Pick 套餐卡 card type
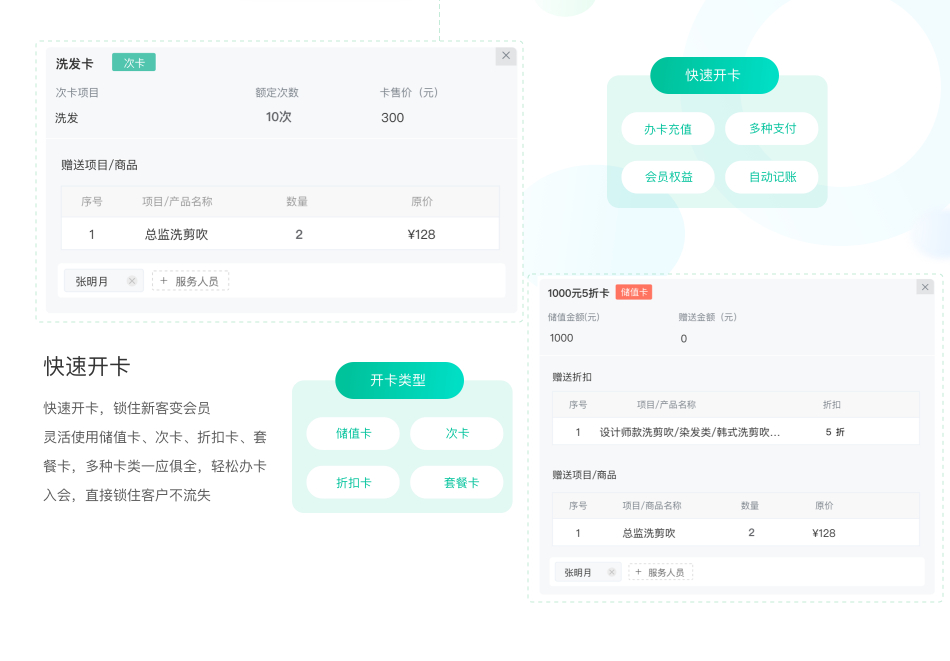The image size is (950, 661). (x=457, y=482)
